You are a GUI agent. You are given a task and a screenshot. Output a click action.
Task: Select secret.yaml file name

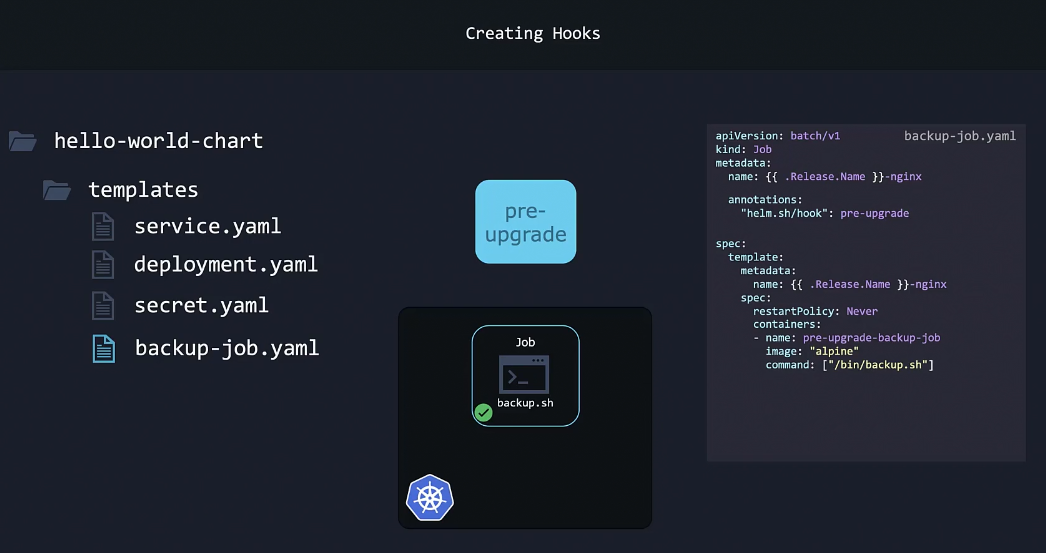(201, 306)
